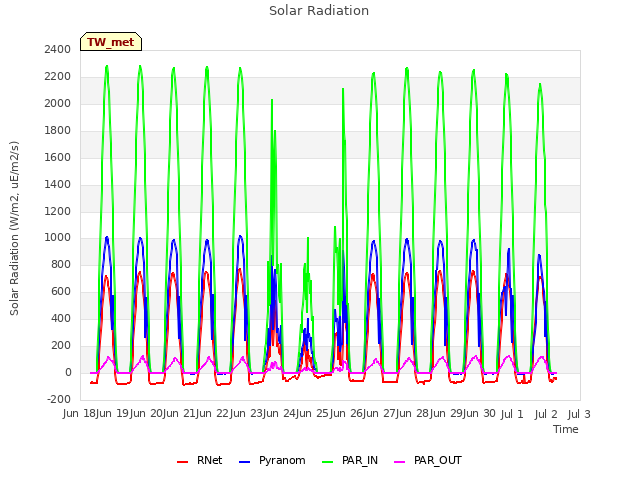The image size is (640, 480).
Task: Click the Jul 3 x-axis tick label
Action: tap(579, 414)
